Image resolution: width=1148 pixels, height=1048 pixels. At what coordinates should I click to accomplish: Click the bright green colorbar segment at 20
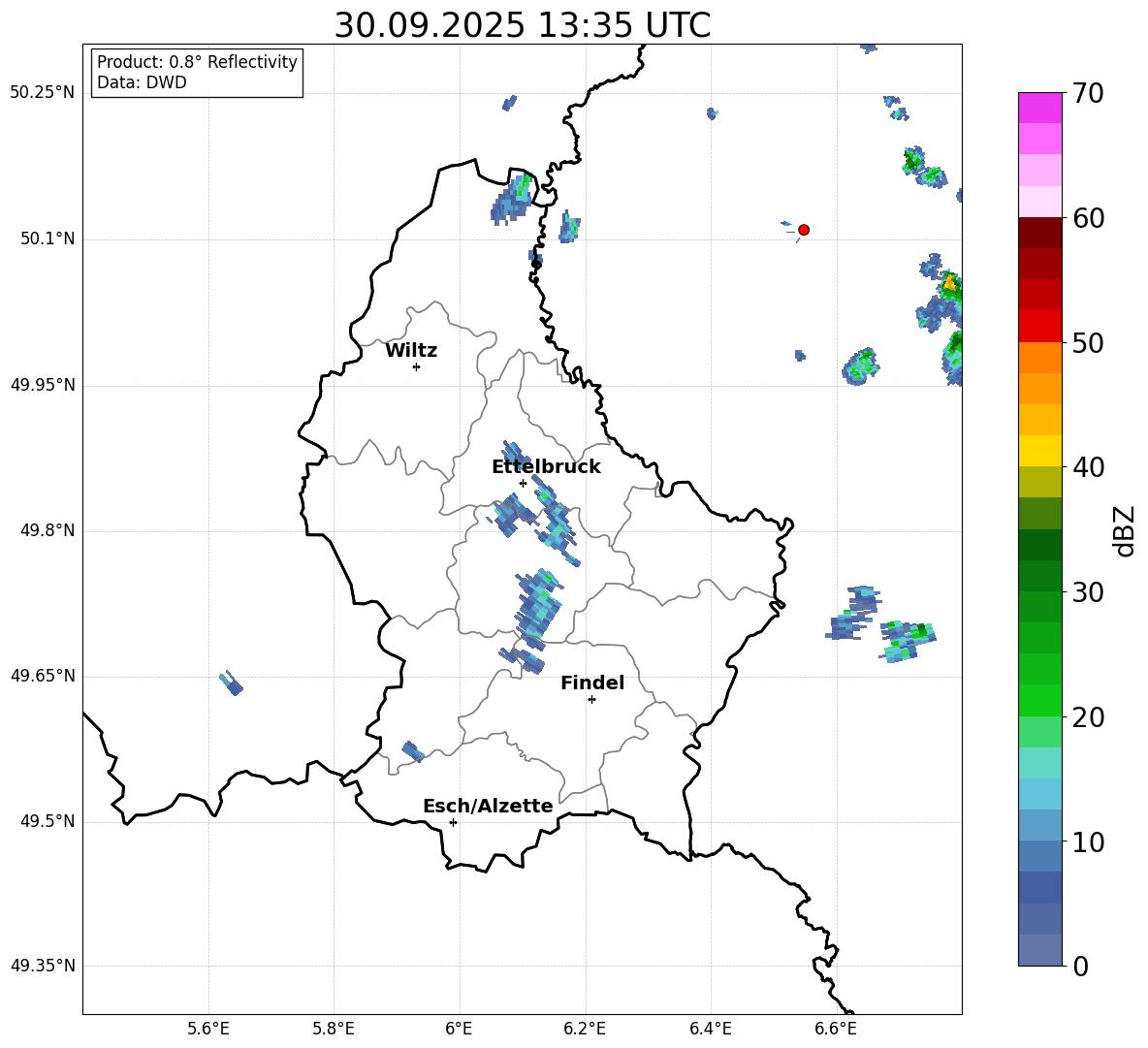[x=1040, y=700]
